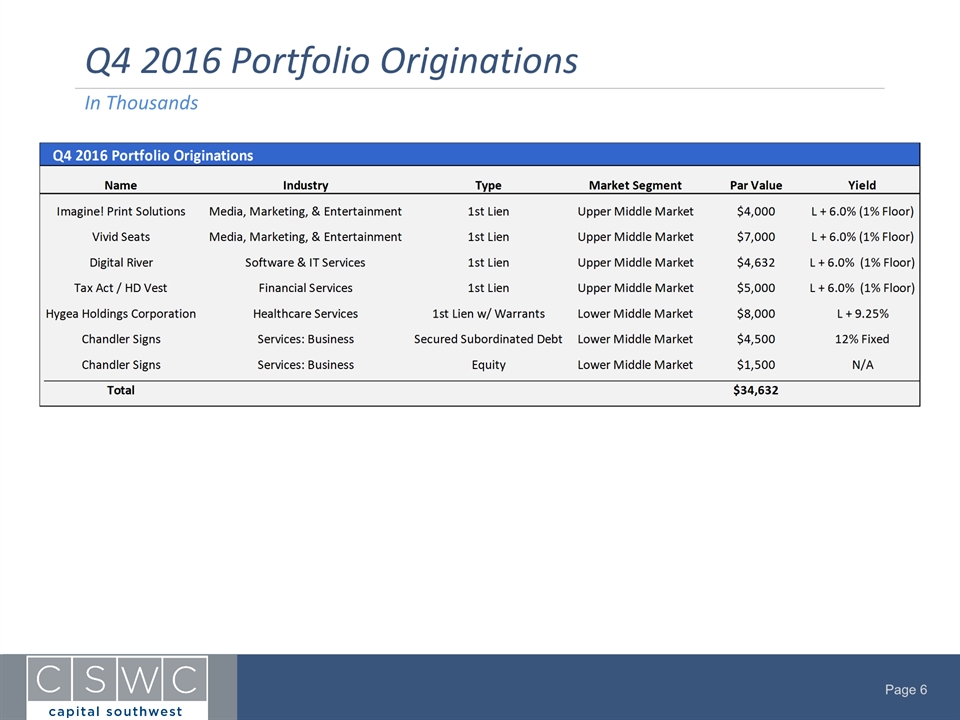Image resolution: width=960 pixels, height=720 pixels.
Task: Click the CSWC Capital Southwest logo
Action: pyautogui.click(x=118, y=687)
